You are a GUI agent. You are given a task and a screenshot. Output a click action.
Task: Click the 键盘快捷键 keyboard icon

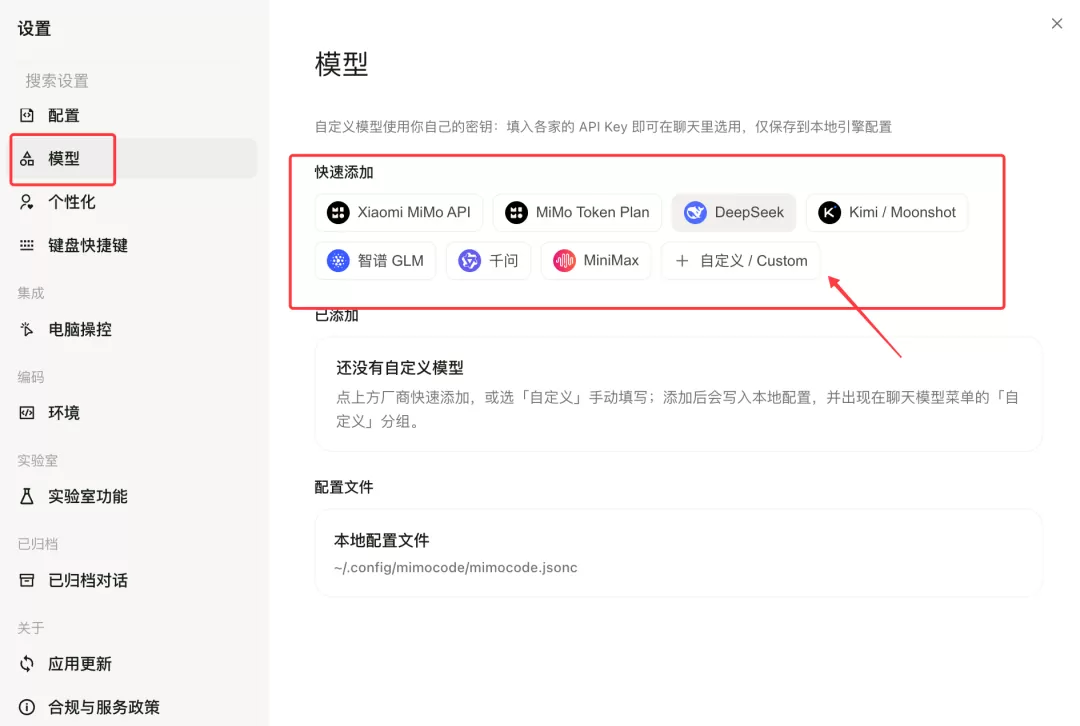pyautogui.click(x=27, y=245)
